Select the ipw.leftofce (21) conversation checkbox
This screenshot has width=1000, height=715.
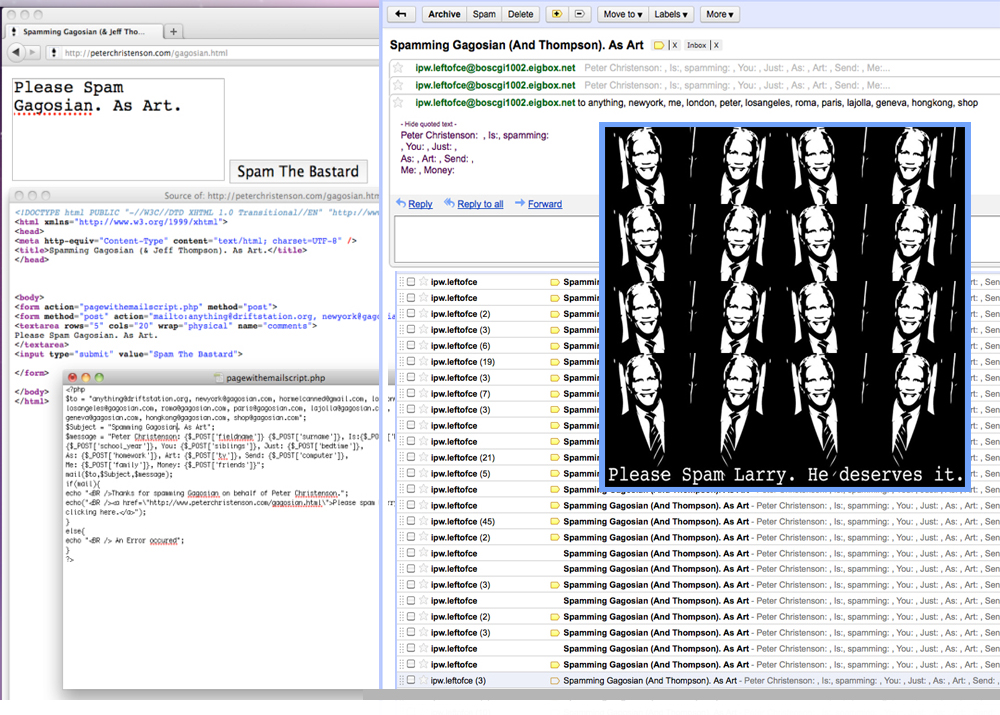click(x=411, y=457)
